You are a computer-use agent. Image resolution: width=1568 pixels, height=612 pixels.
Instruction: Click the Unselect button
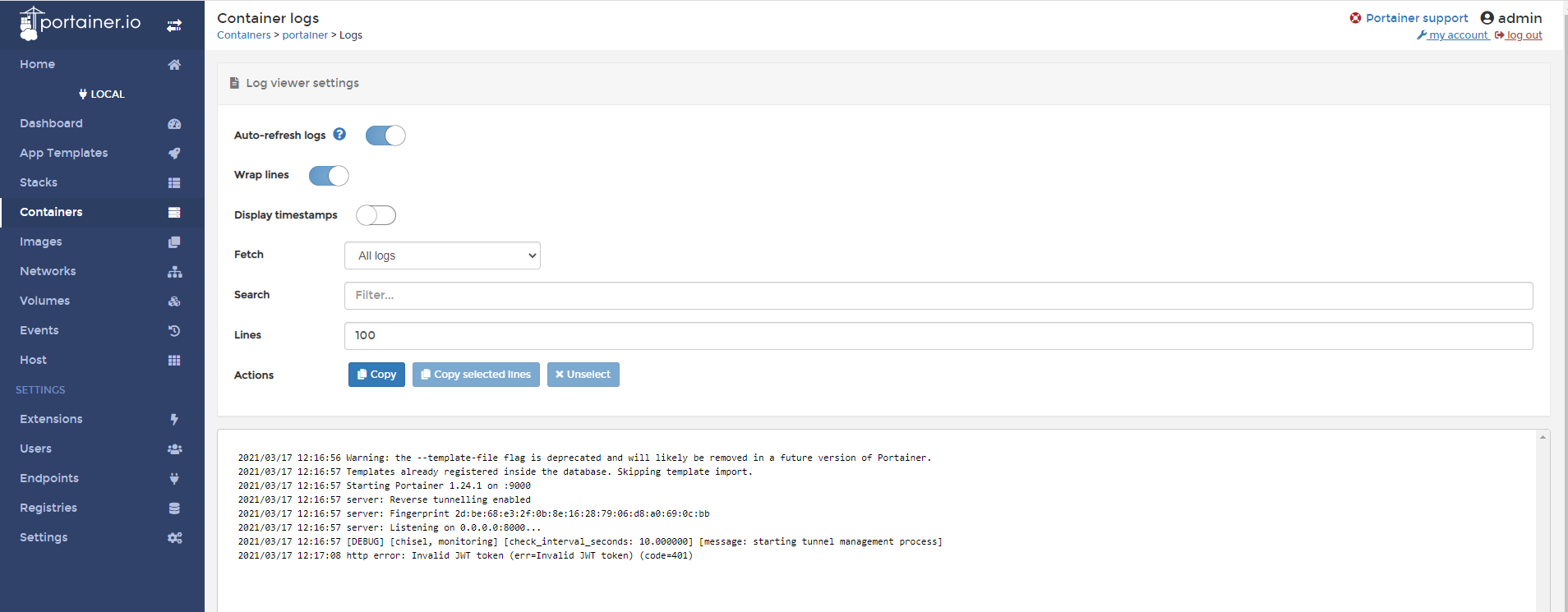point(583,375)
